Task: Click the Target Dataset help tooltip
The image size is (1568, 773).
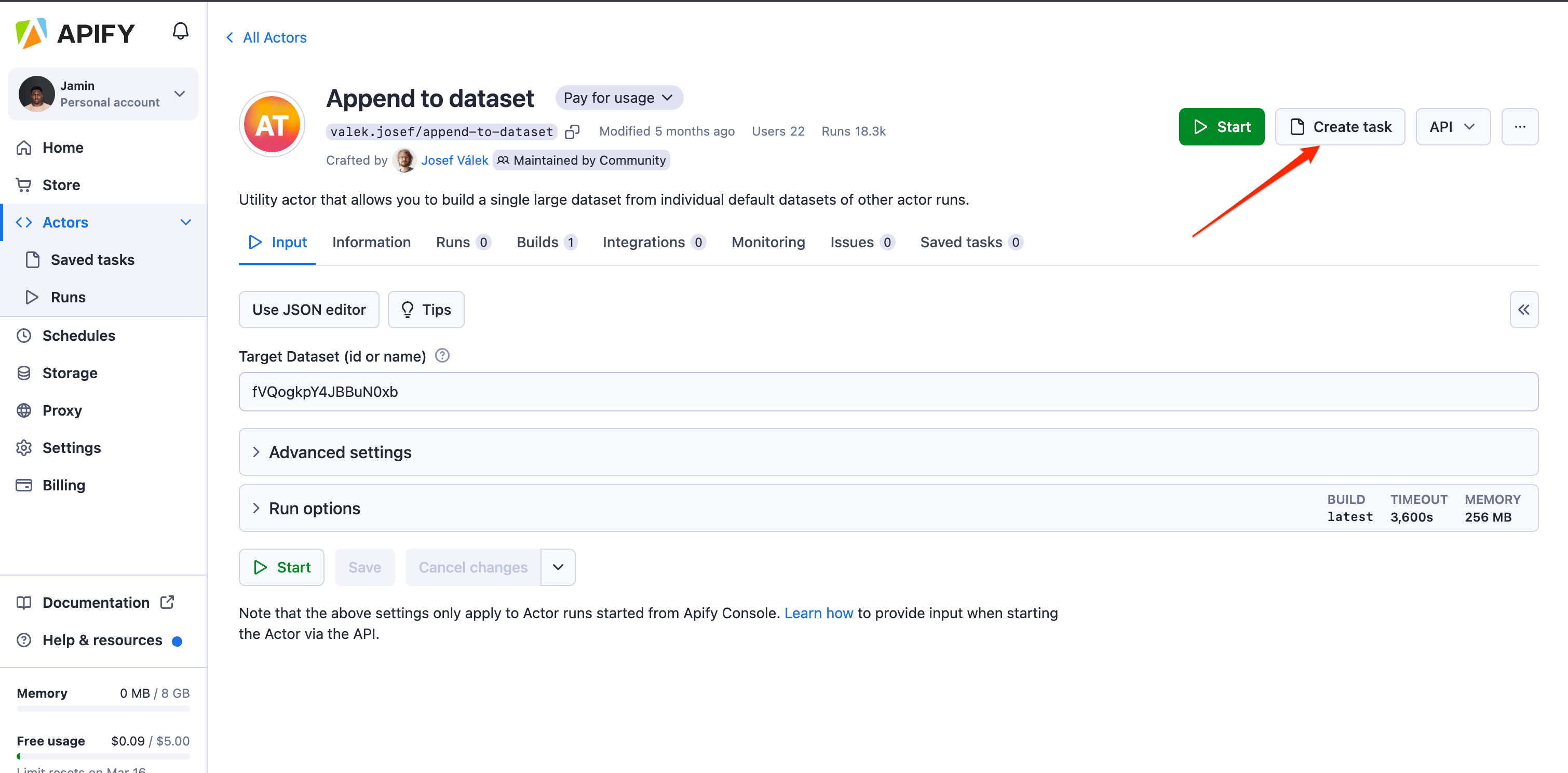Action: [x=442, y=356]
